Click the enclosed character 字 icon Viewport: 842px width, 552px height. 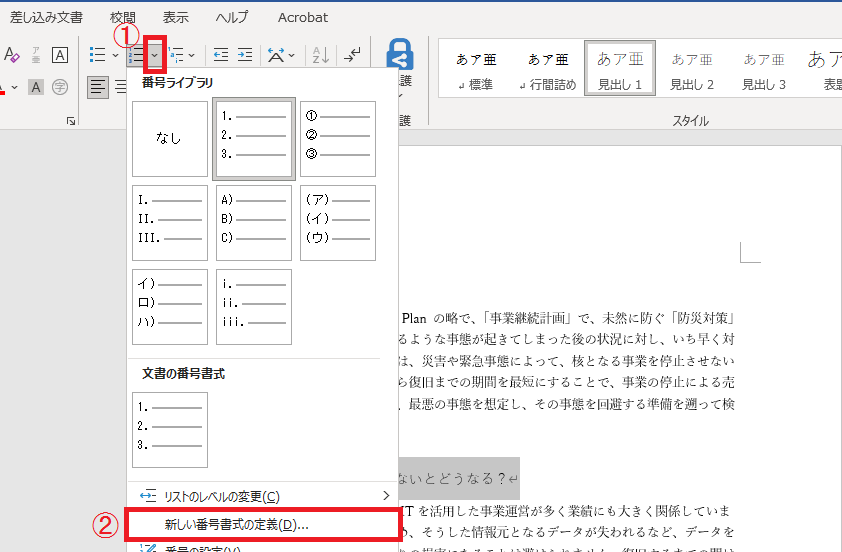60,86
